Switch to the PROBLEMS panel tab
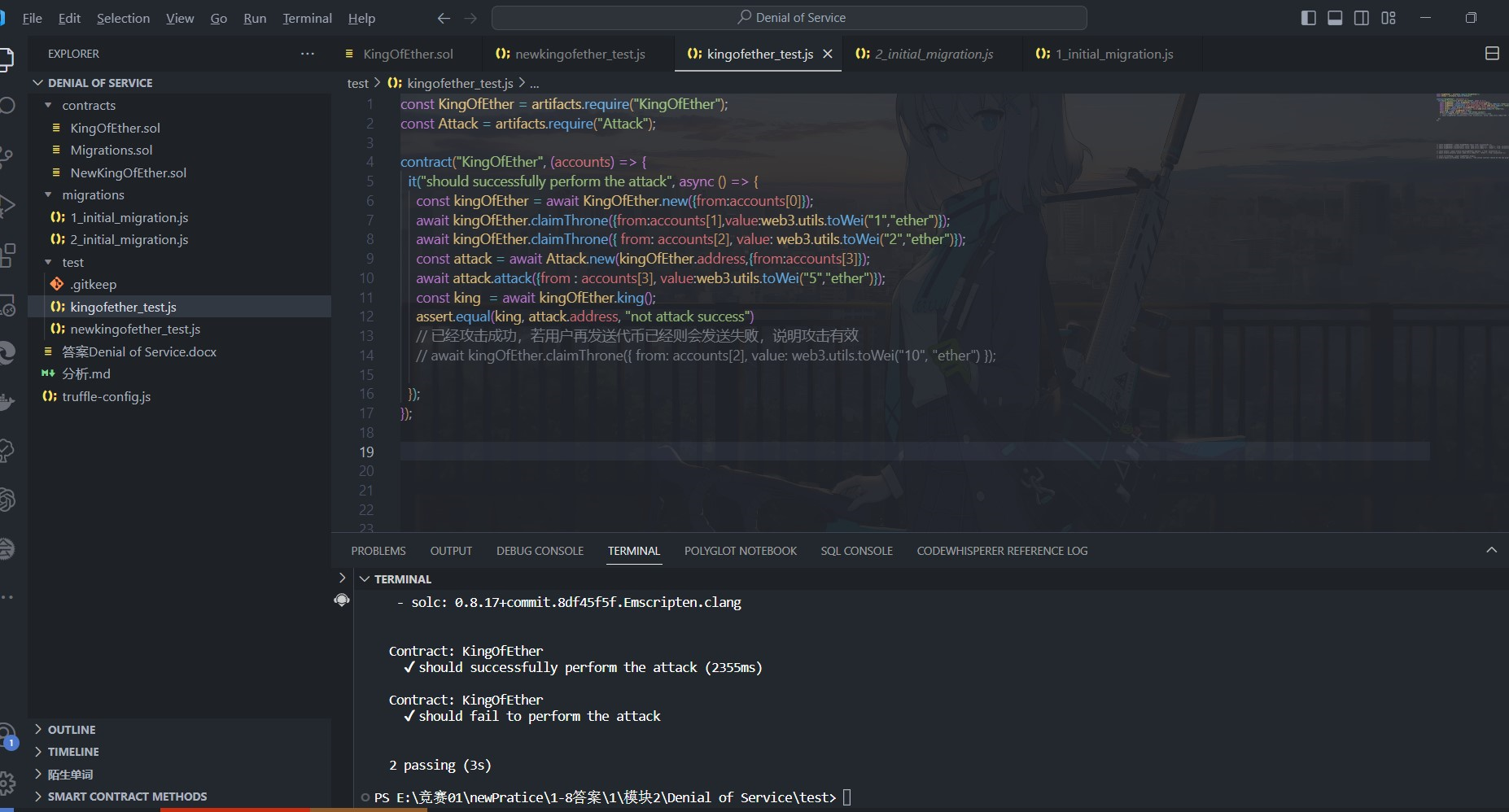 pyautogui.click(x=378, y=551)
